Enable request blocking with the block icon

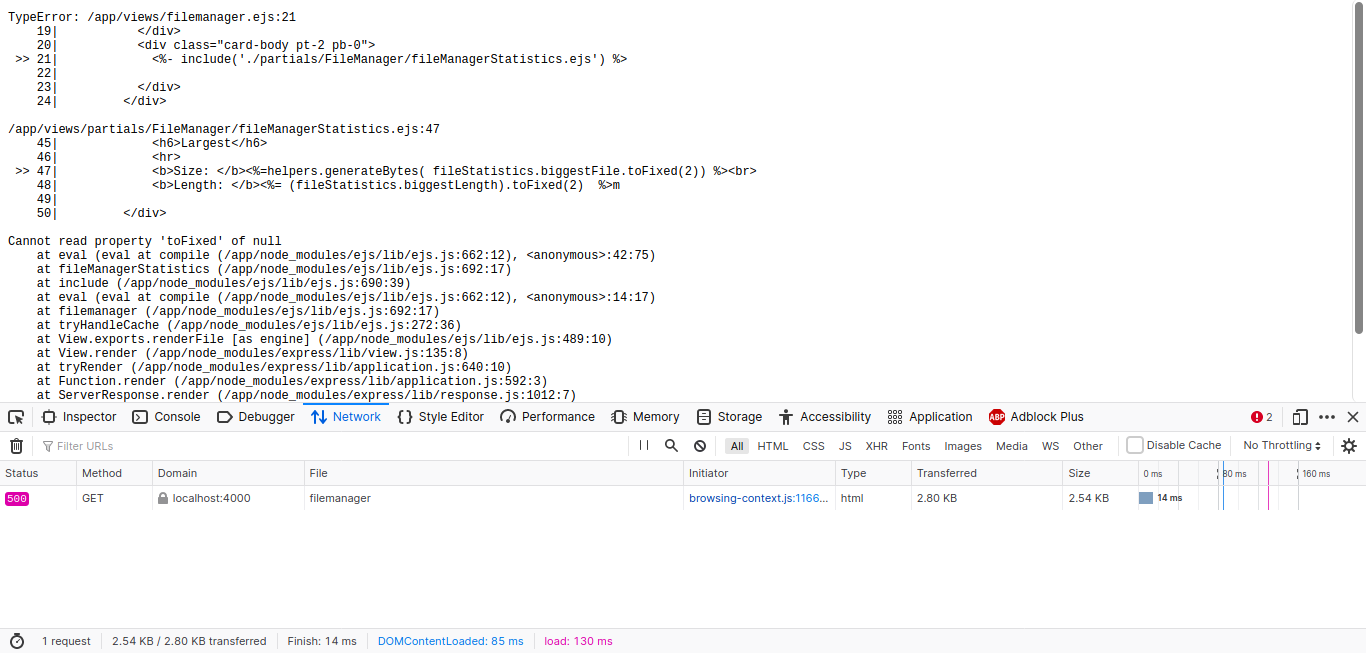pyautogui.click(x=699, y=445)
